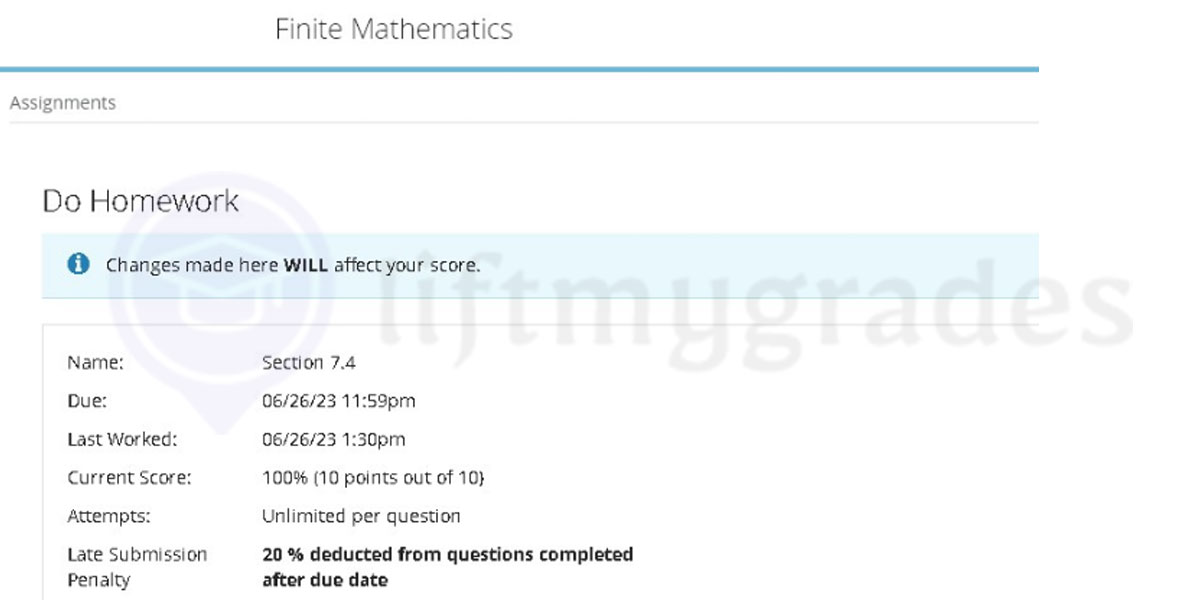Click the Due date 06/26/23 11:59pm

(339, 401)
